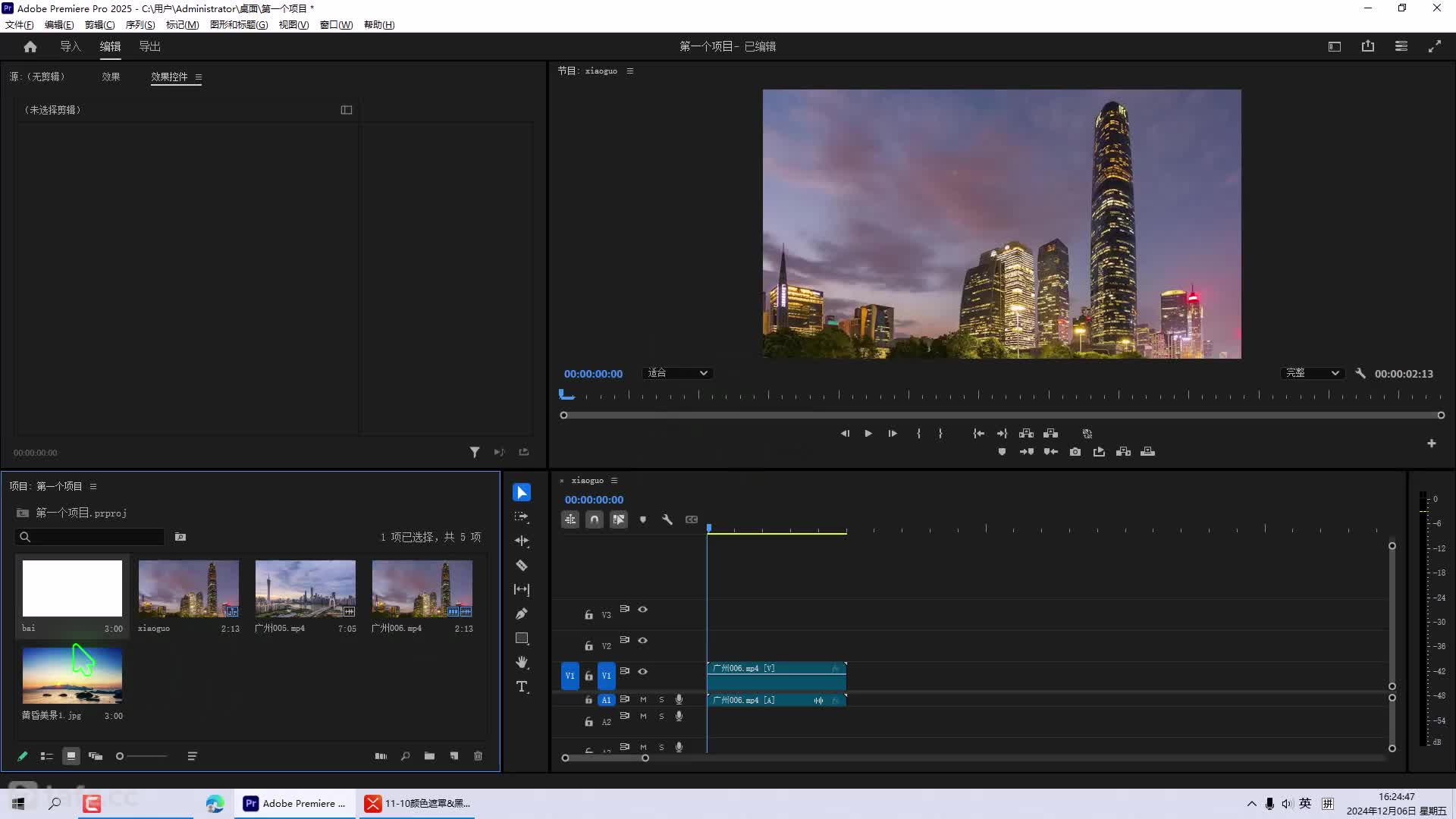Switch to the 效果 tab
The width and height of the screenshot is (1456, 819).
[111, 77]
